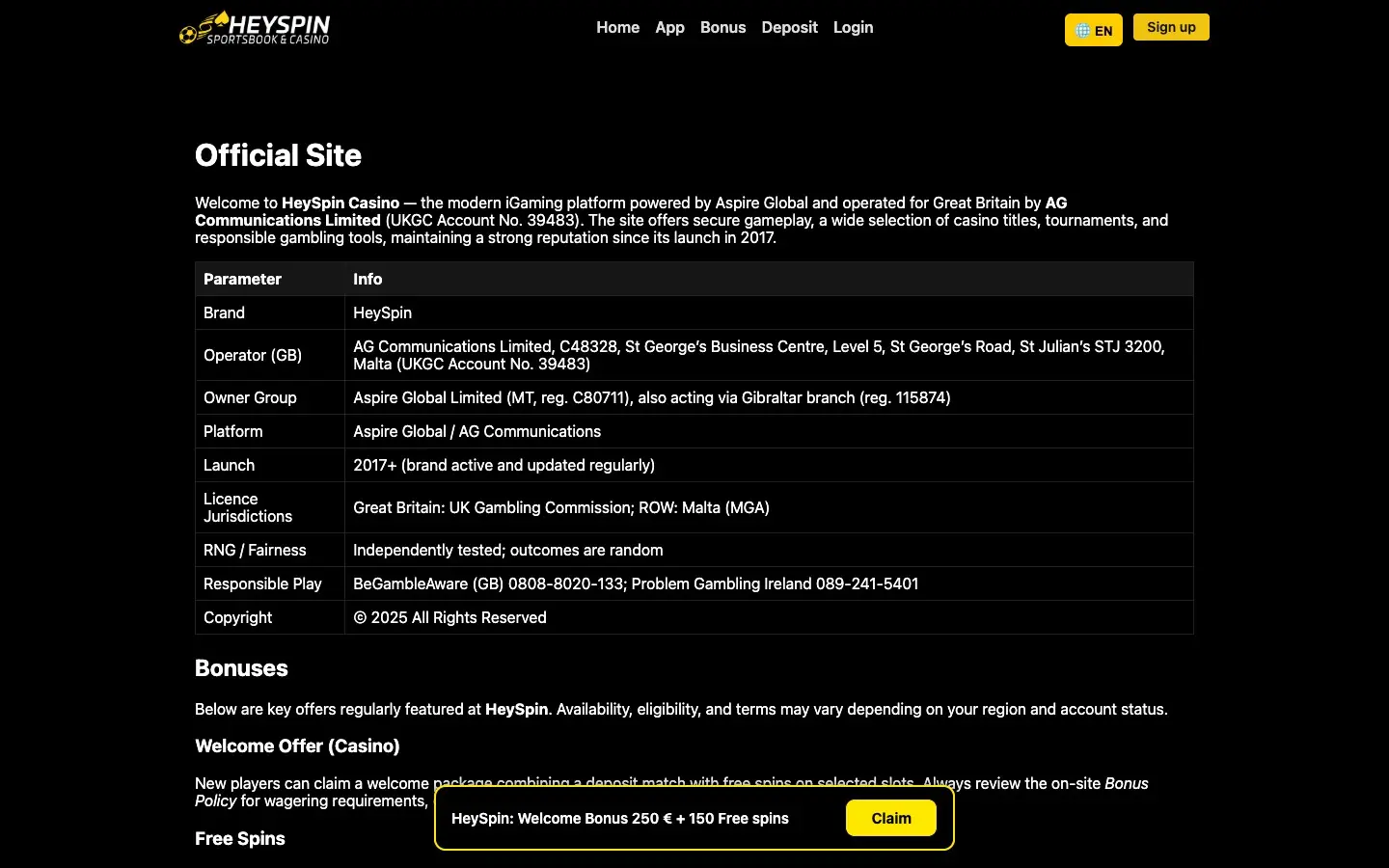Select the 2017+ launch value cell
Viewport: 1389px width, 868px height.
769,465
